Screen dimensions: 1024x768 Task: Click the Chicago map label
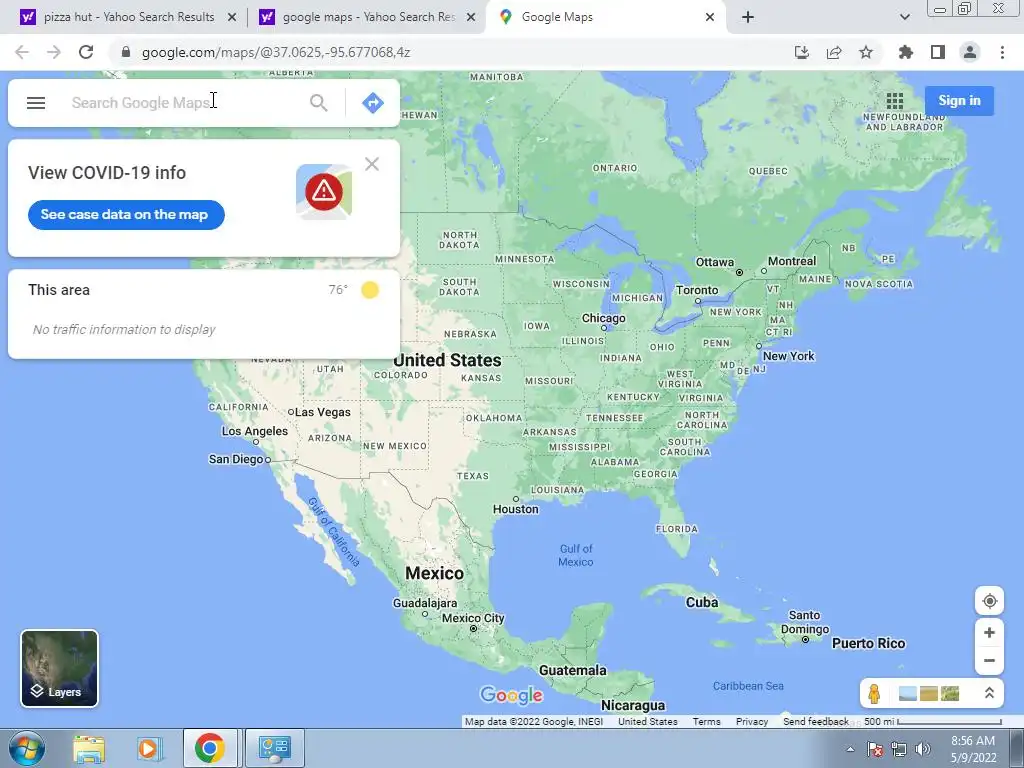[x=603, y=318]
